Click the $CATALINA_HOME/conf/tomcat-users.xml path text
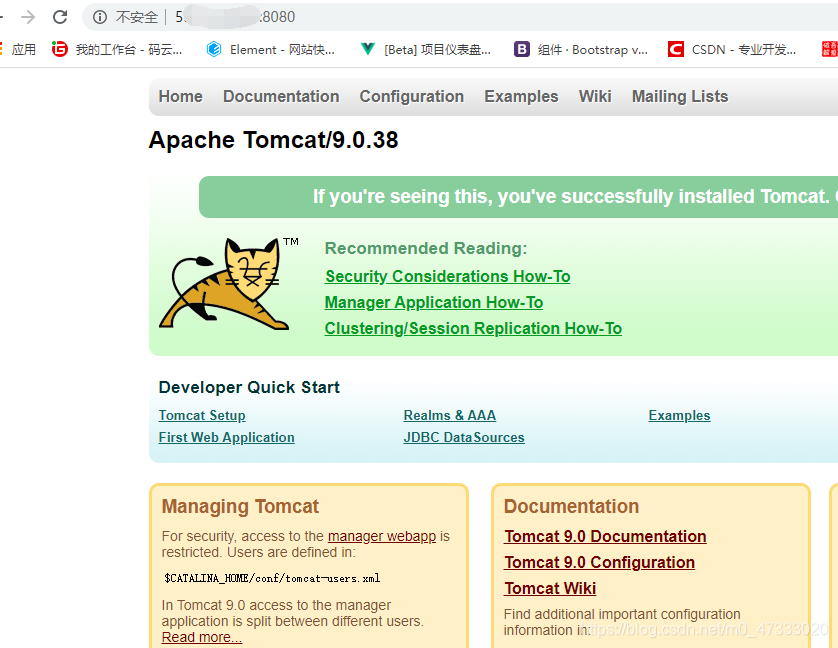838x648 pixels. click(272, 578)
